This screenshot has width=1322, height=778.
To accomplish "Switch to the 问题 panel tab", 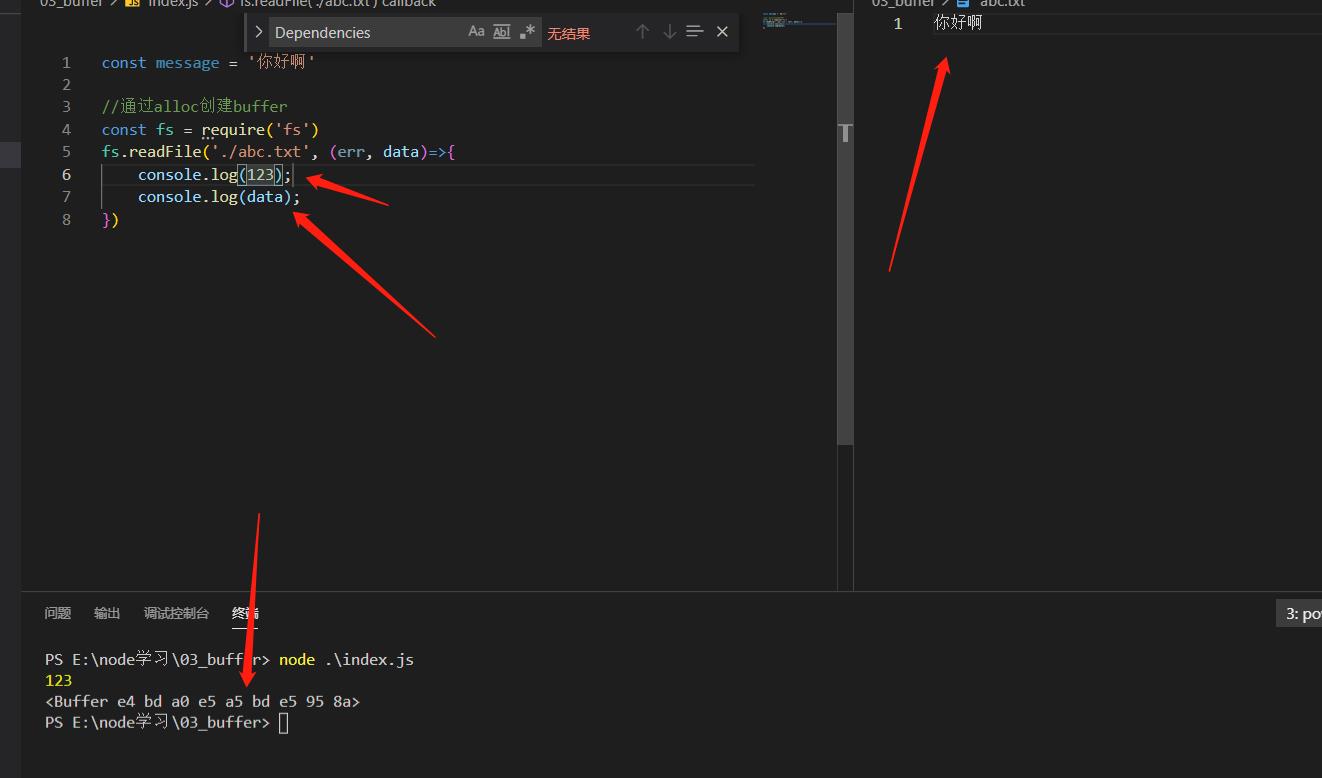I will pyautogui.click(x=58, y=613).
